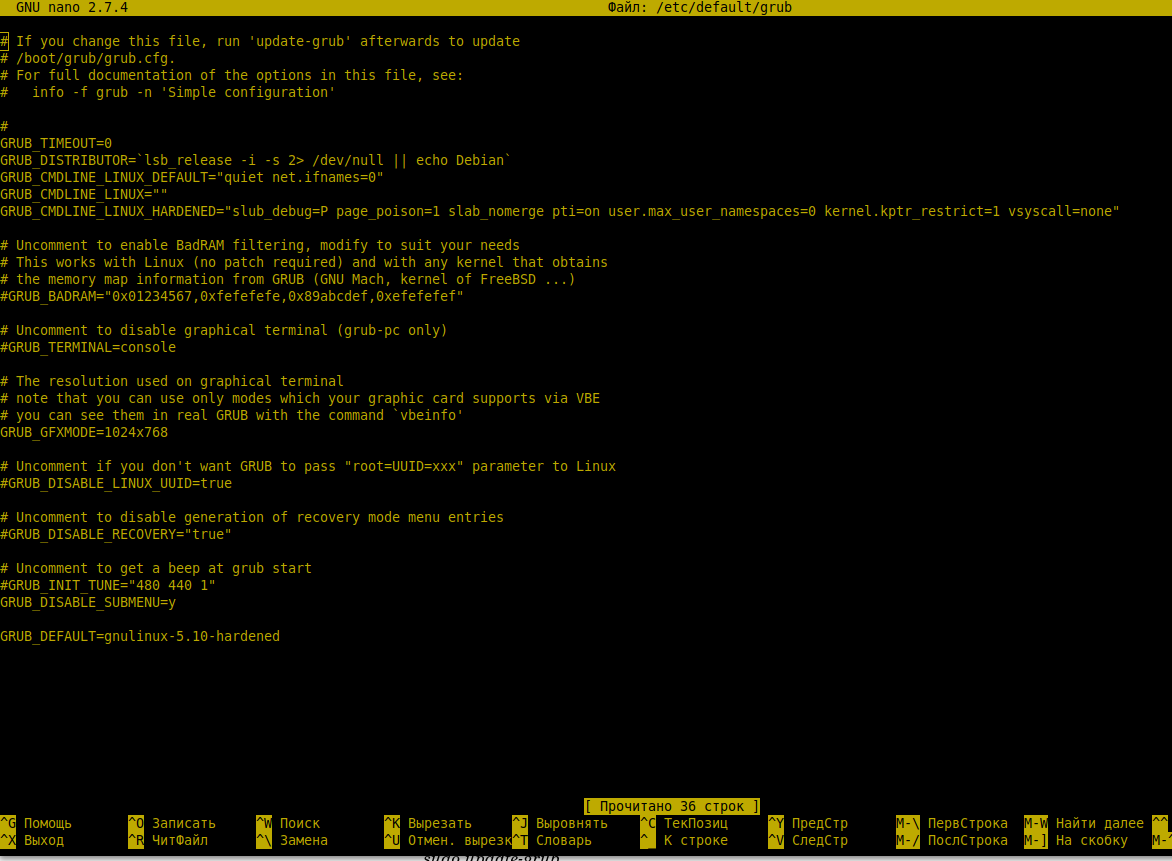
Task: Click the comment mentioning /boot/grub/grub.cfg
Action: pos(88,58)
